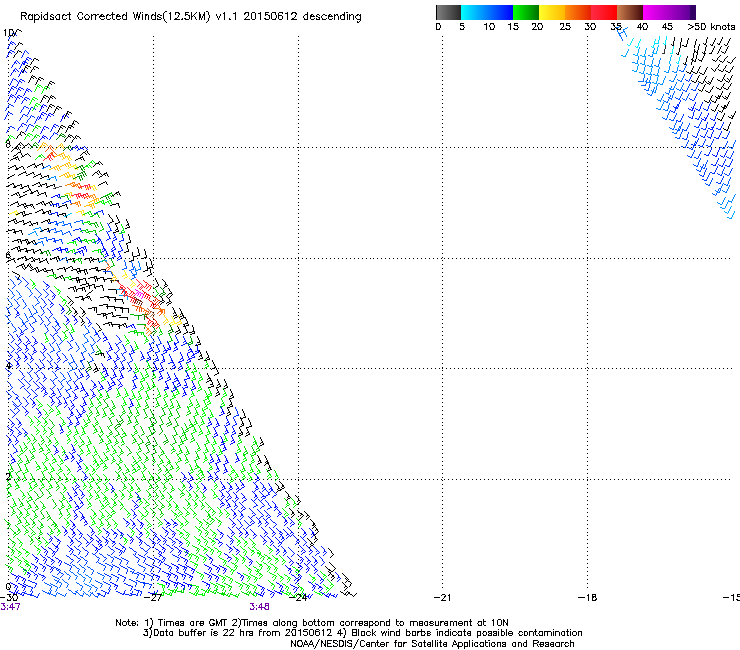Click the red 30-35 knots legend swatch

(604, 12)
